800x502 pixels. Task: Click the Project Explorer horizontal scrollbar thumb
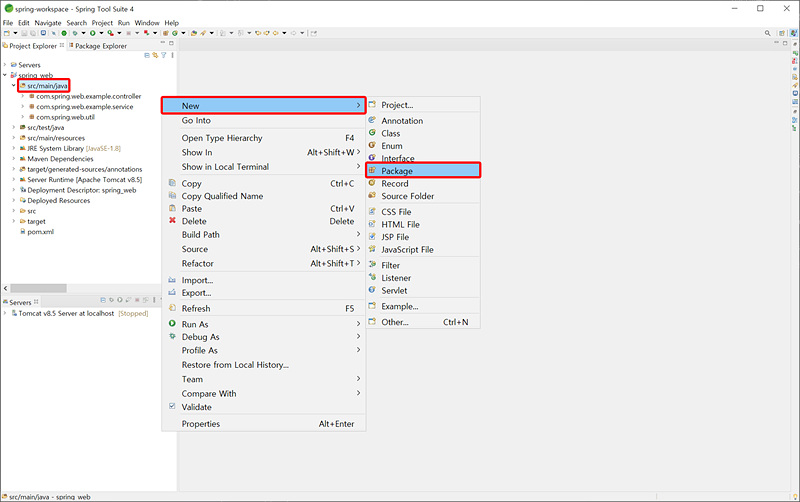(x=38, y=288)
